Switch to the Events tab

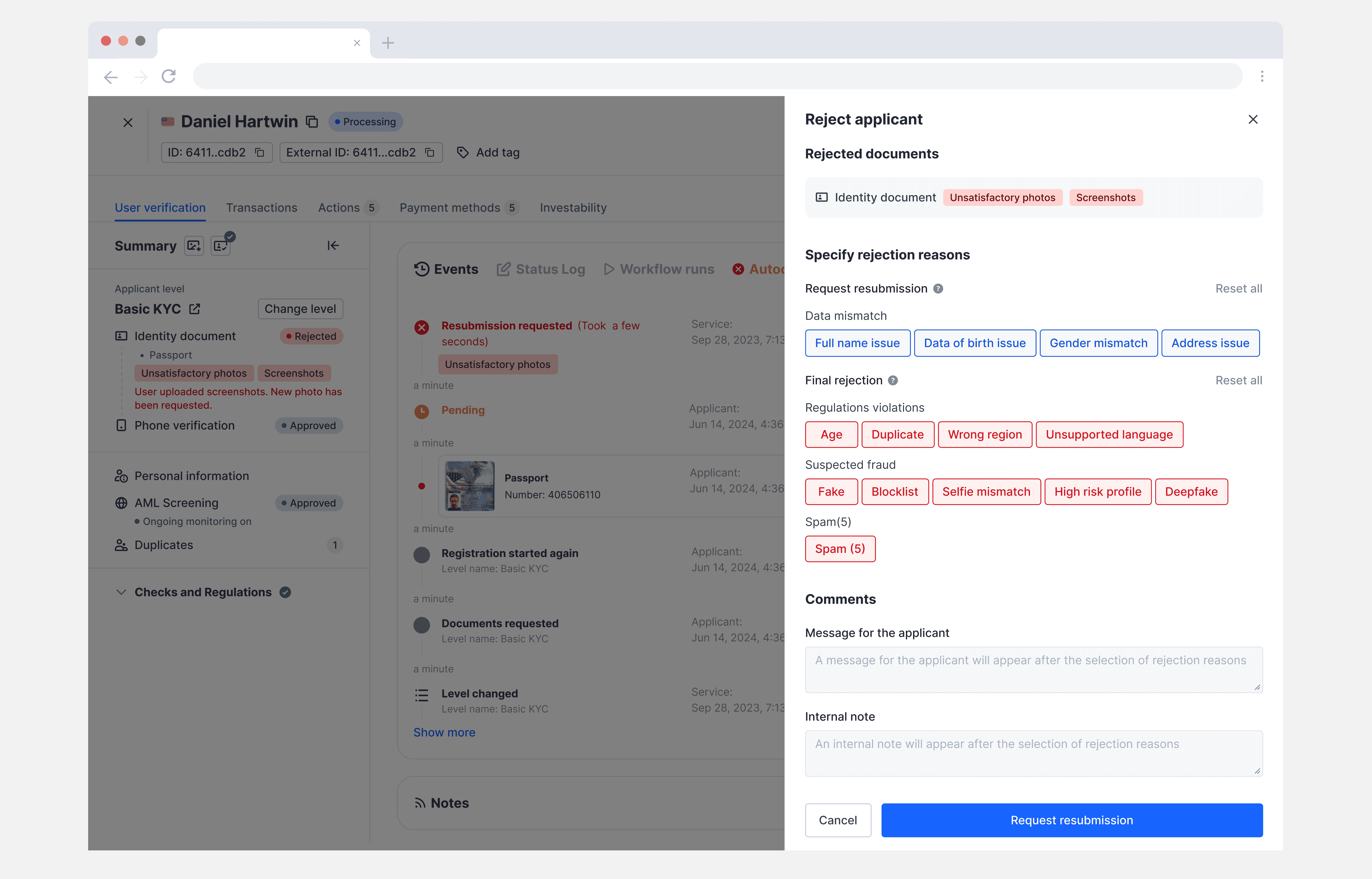click(446, 269)
